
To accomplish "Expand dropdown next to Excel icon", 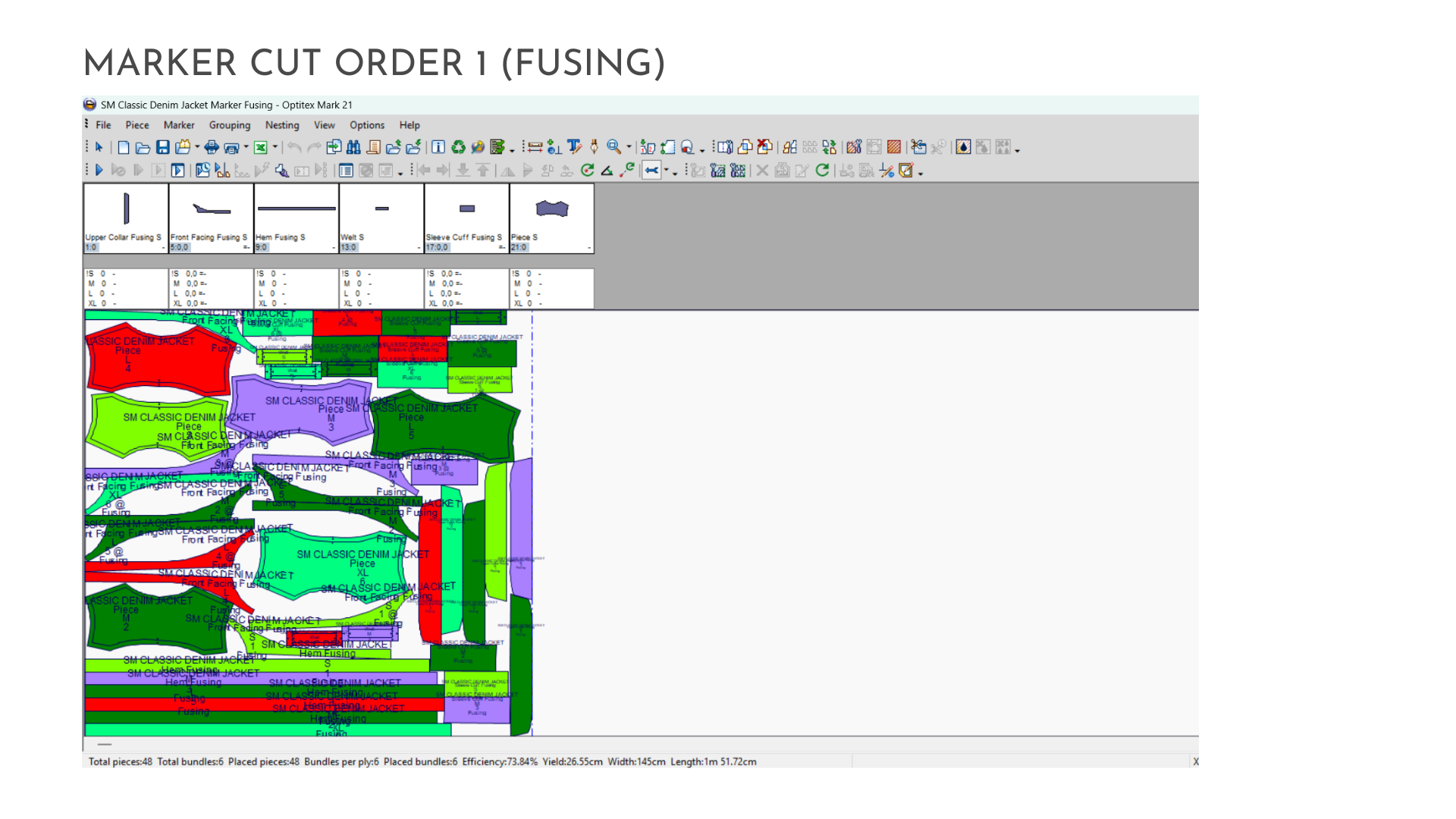I will coord(275,147).
